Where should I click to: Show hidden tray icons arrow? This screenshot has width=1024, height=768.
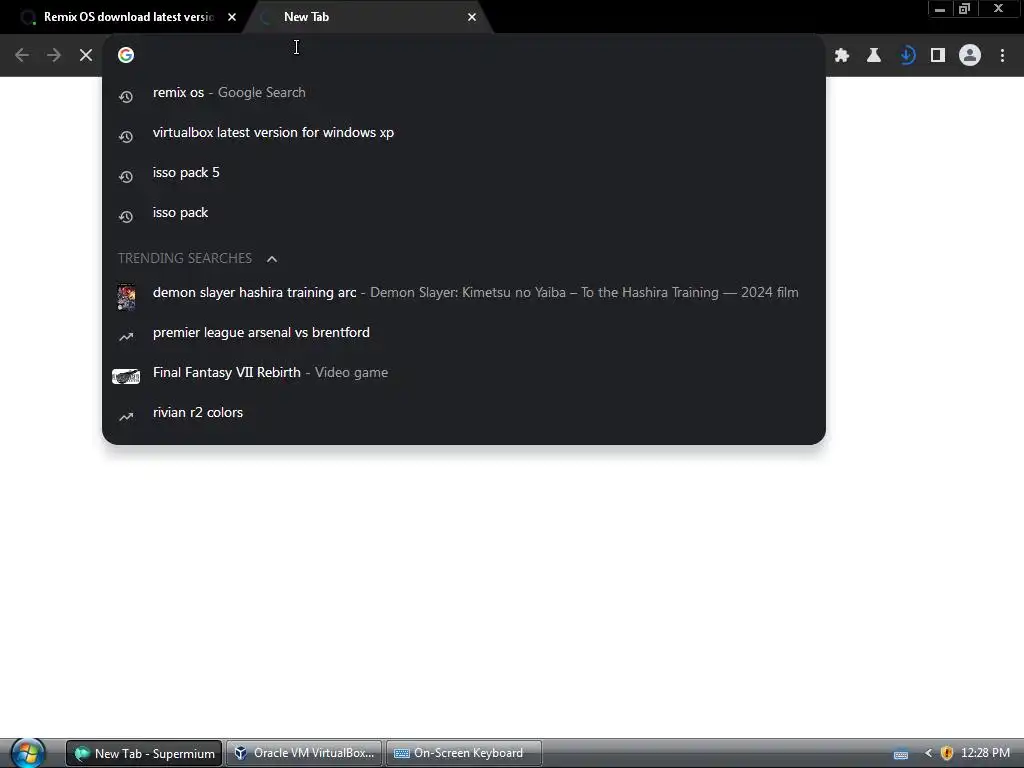[x=928, y=754]
